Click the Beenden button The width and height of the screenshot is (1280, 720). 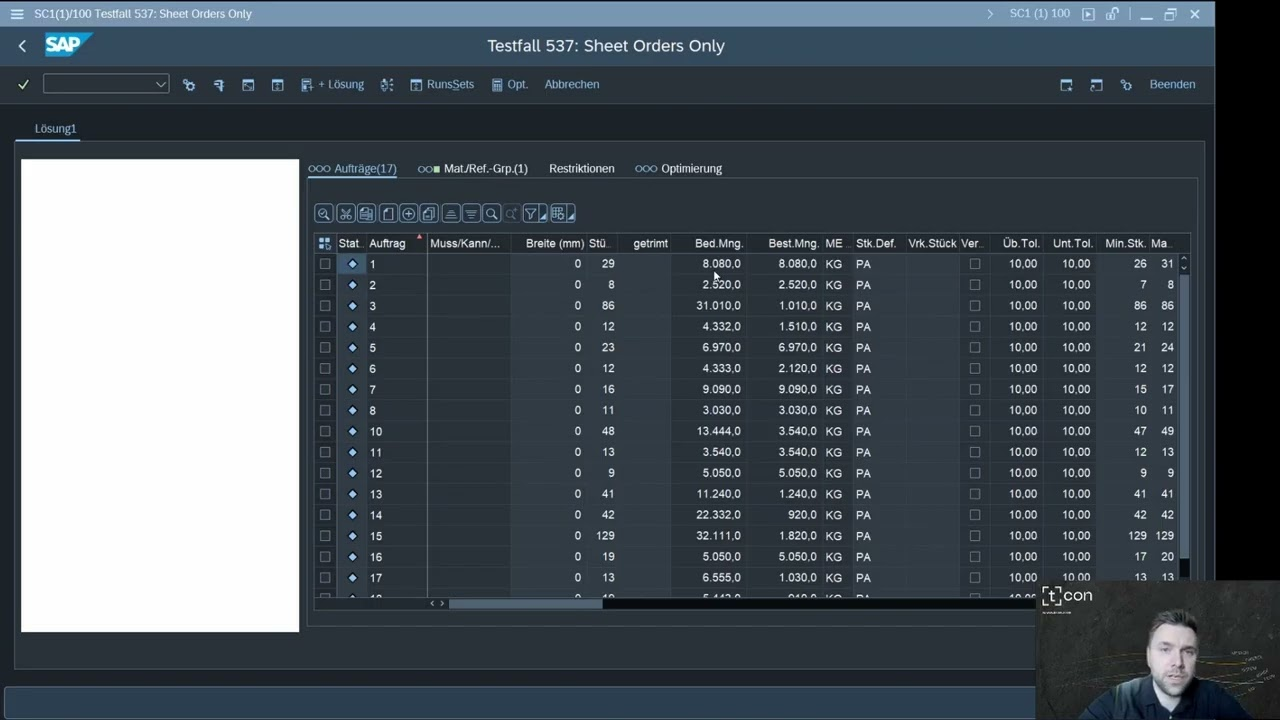point(1172,84)
